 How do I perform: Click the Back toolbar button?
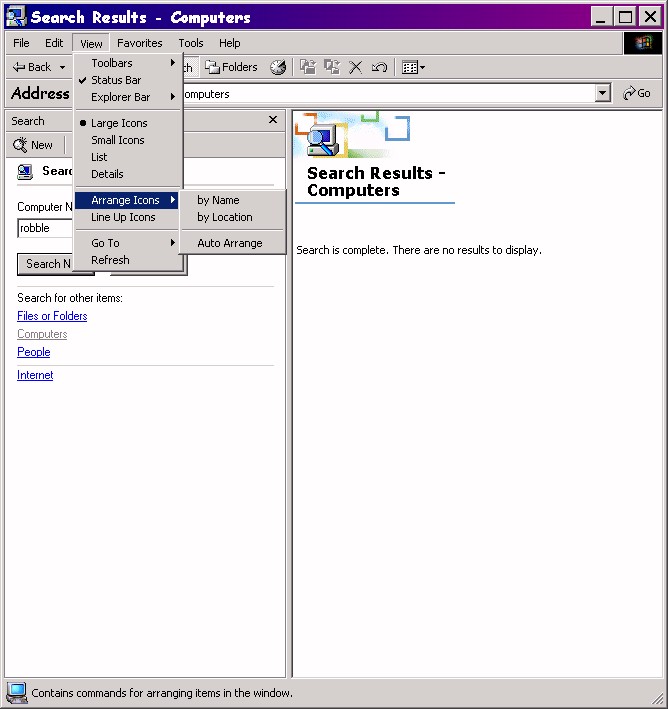[32, 67]
